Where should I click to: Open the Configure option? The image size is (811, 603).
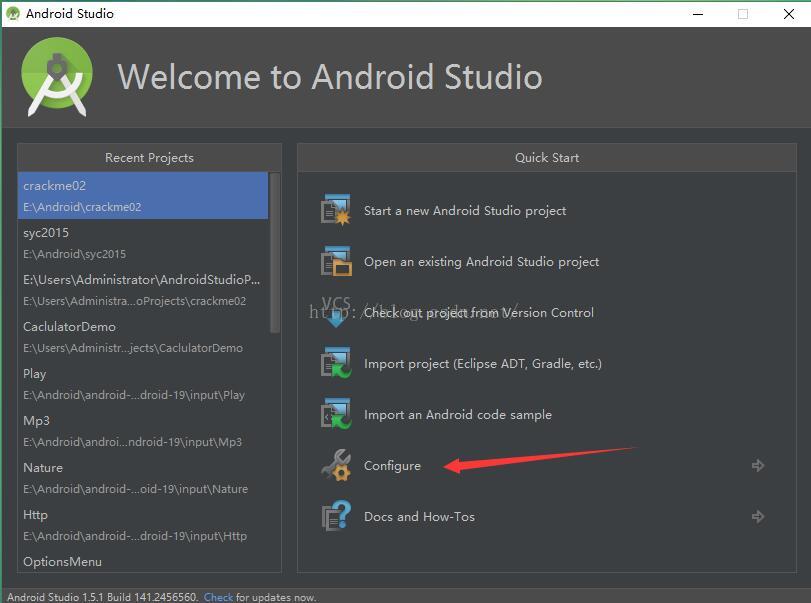[x=392, y=465]
